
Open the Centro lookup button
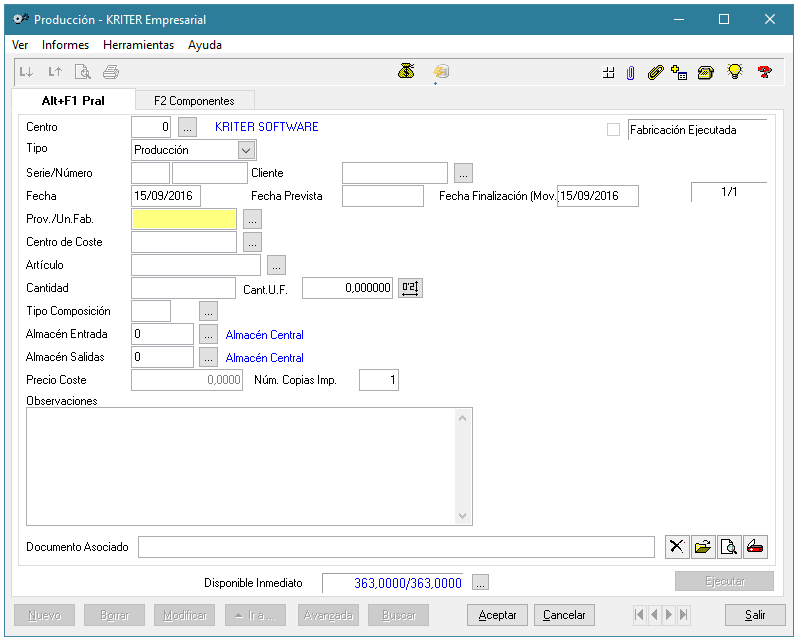click(188, 127)
